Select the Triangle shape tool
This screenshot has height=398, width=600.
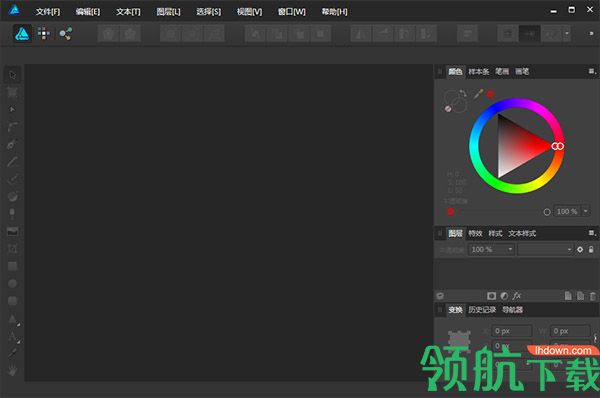(x=12, y=318)
